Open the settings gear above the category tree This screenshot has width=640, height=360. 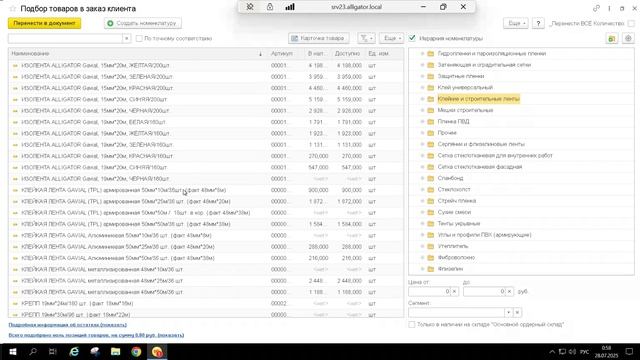coord(628,38)
